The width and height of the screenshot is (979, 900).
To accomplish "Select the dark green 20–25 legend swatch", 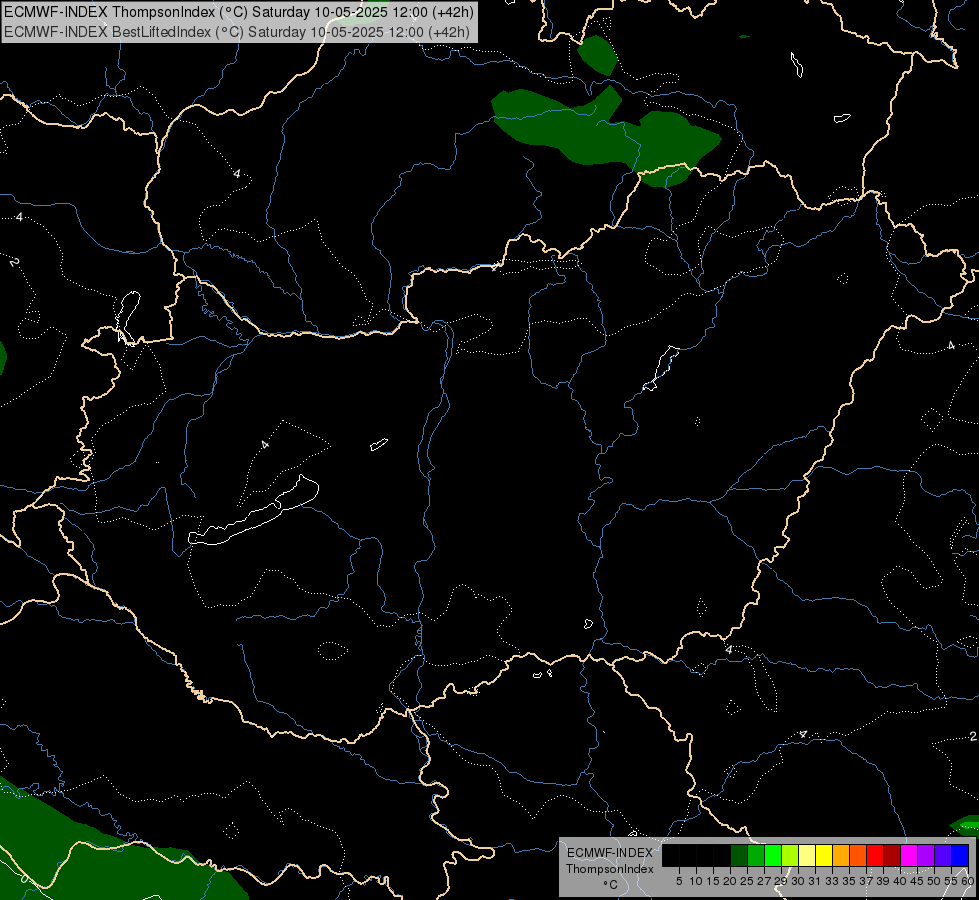I will [x=739, y=855].
